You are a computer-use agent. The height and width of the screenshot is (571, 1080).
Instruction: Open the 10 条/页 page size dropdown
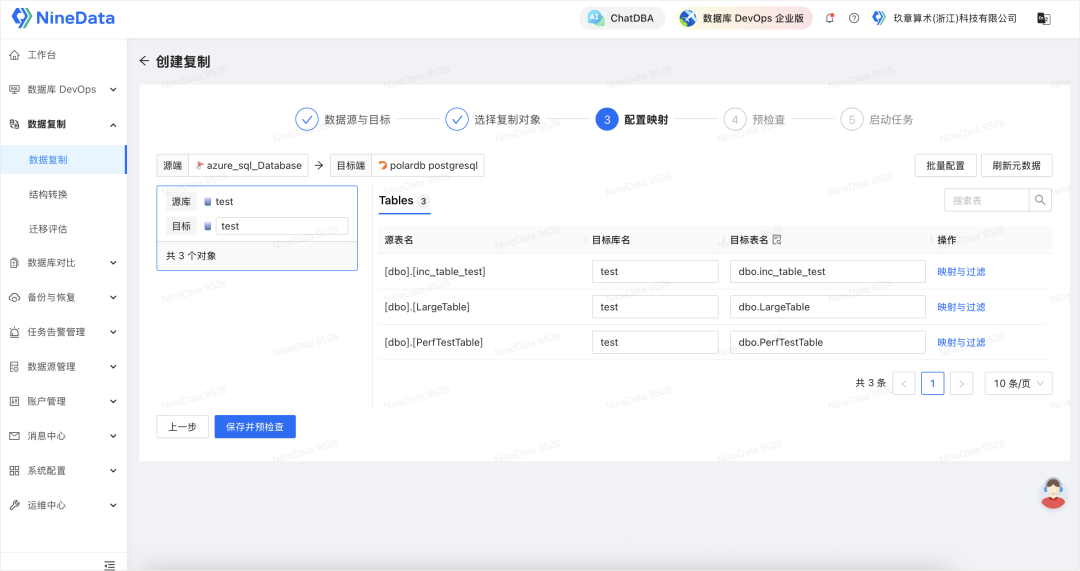pos(1018,383)
